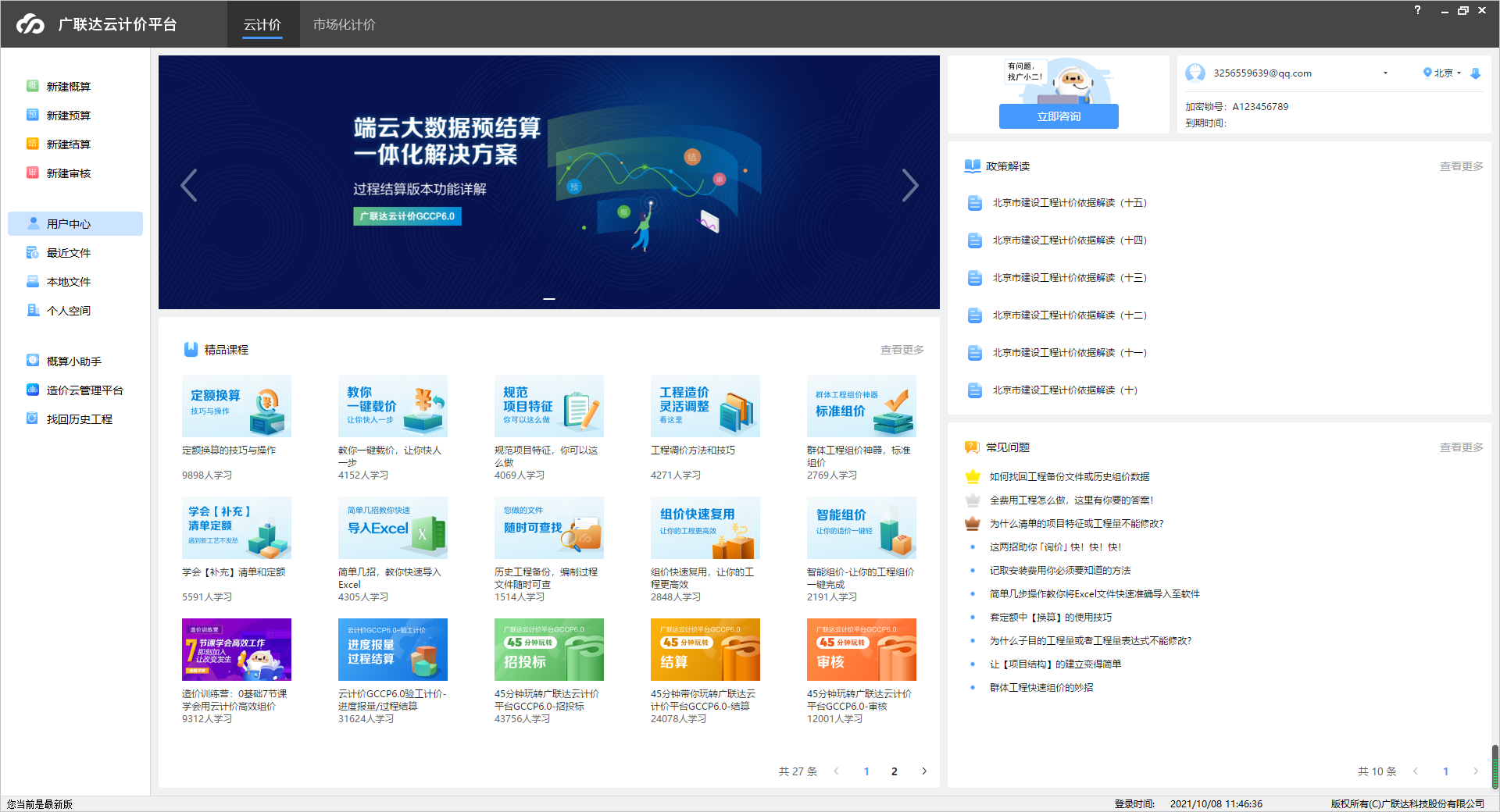Viewport: 1500px width, 812px height.
Task: Click the blue dongle icon beside 北京
Action: click(x=1475, y=73)
